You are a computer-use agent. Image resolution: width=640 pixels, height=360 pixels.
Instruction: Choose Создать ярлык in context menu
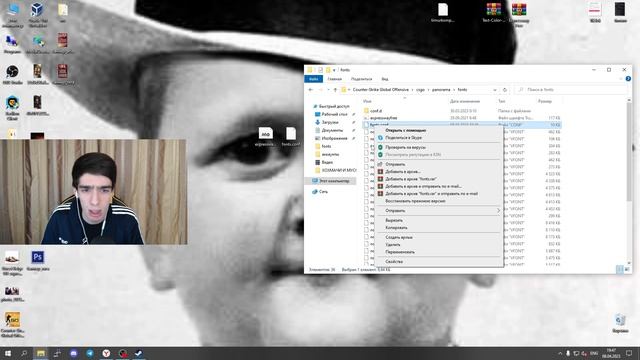coord(399,237)
